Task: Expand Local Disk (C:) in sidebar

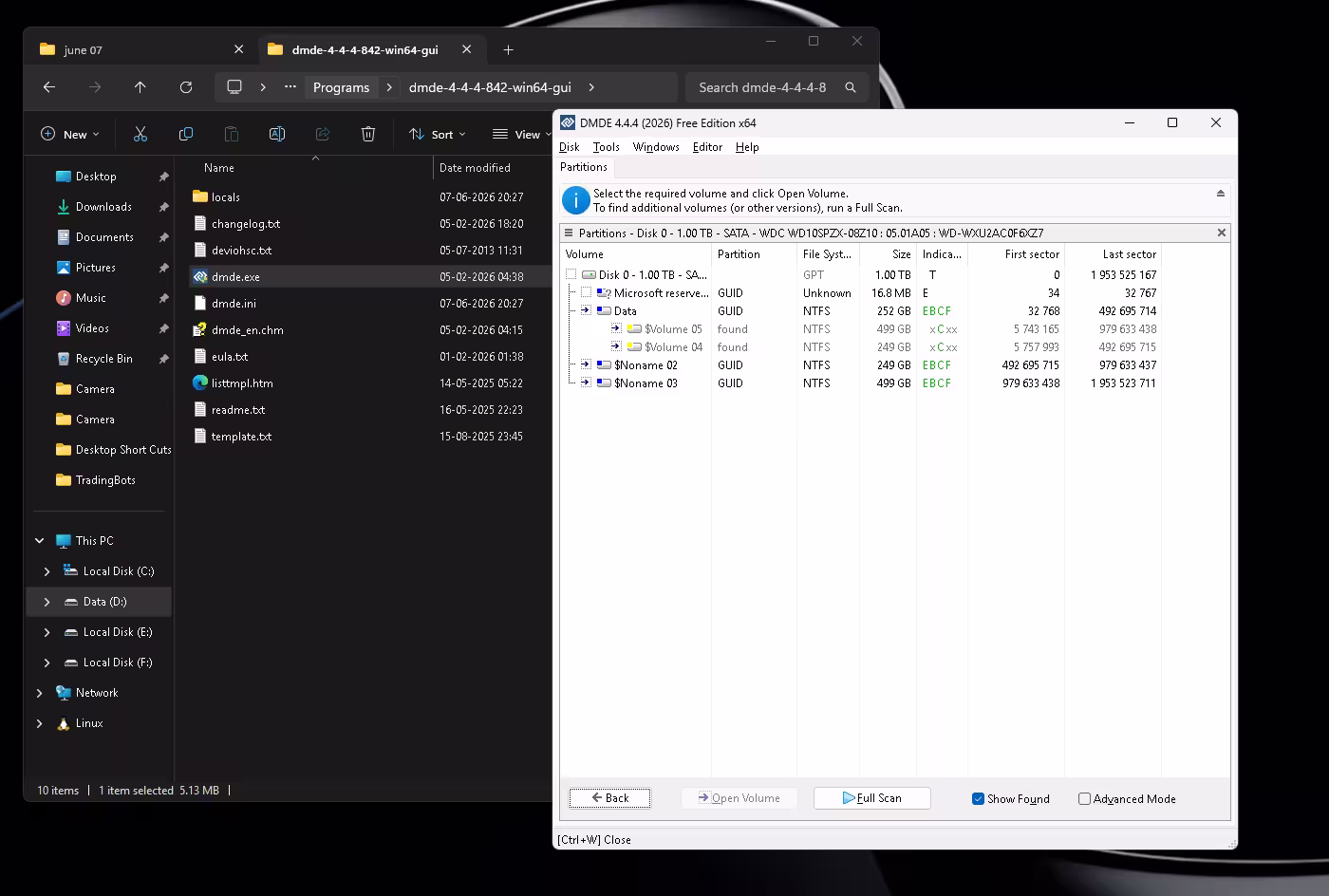Action: pyautogui.click(x=47, y=571)
